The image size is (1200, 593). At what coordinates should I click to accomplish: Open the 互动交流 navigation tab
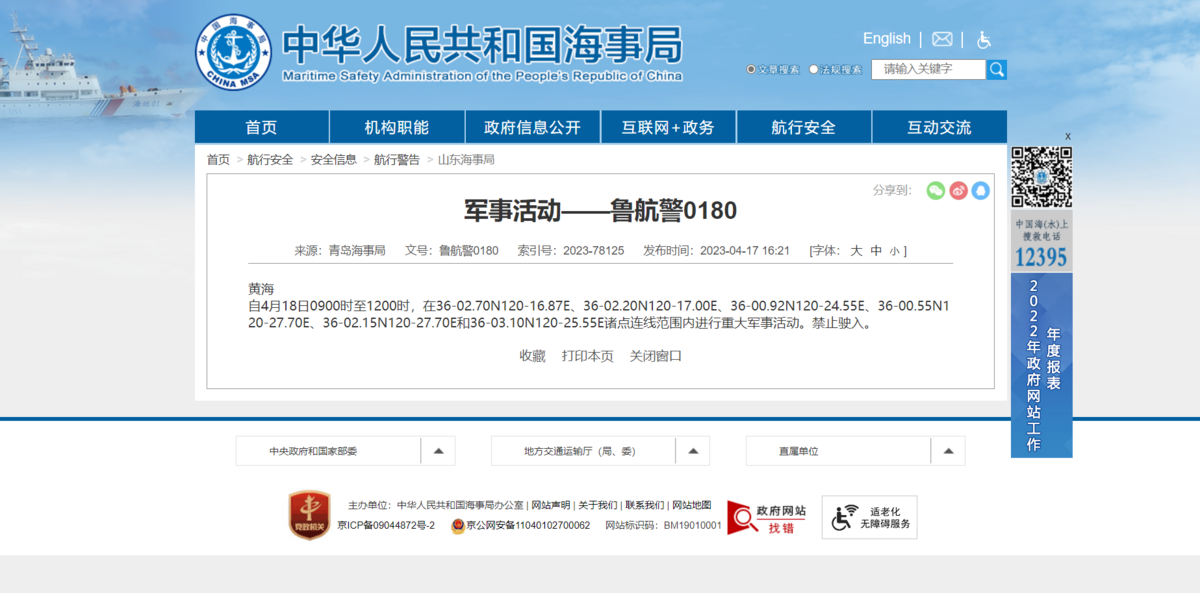tap(940, 127)
